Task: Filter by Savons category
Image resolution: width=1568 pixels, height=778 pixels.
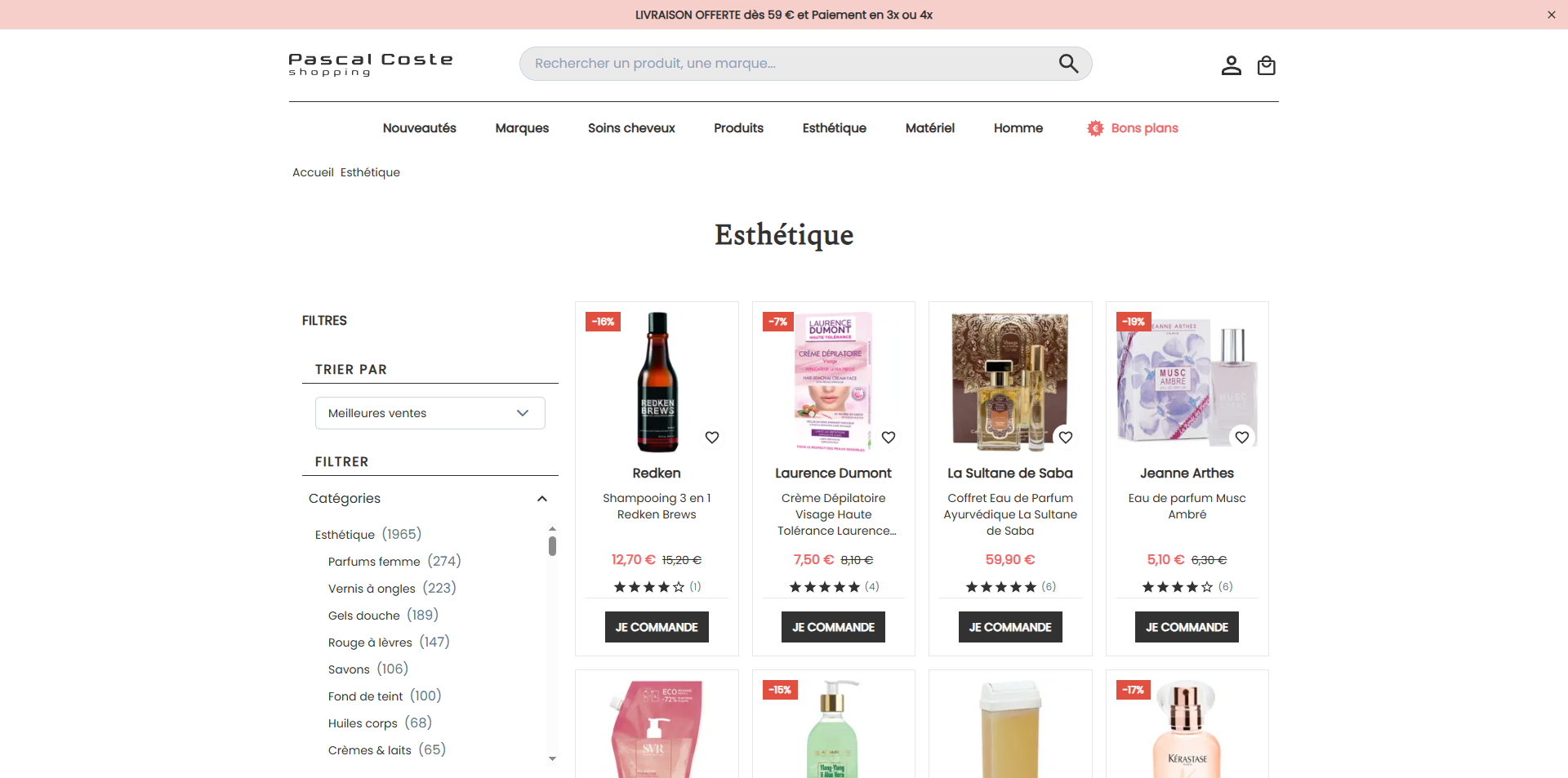Action: pos(368,669)
